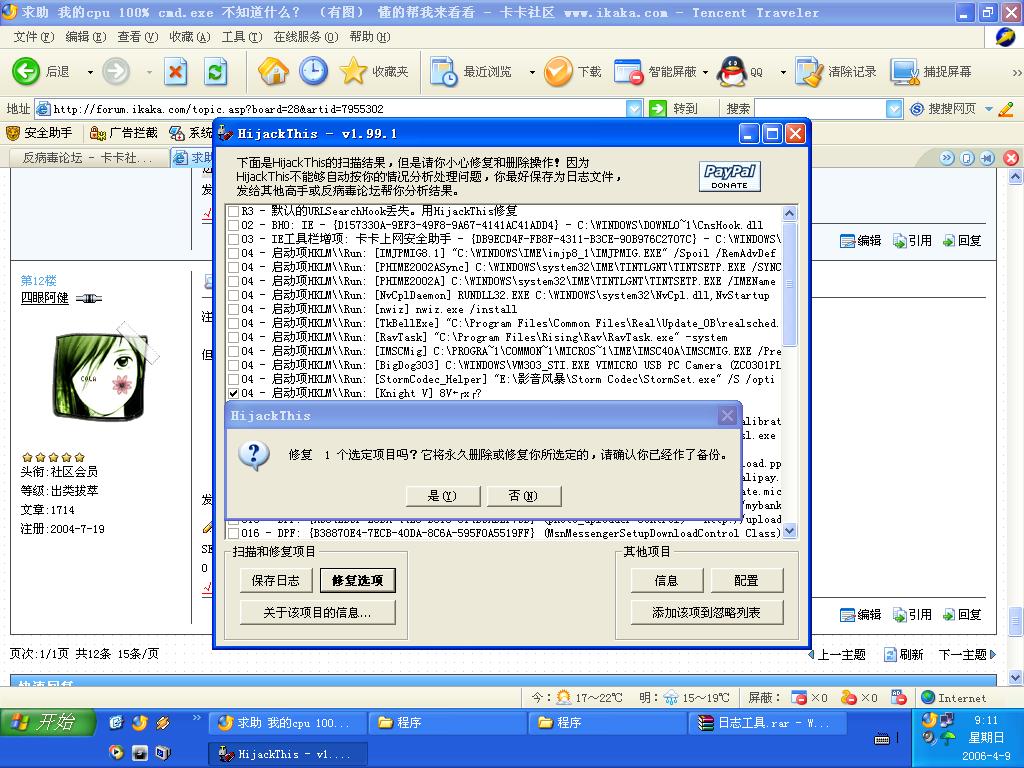This screenshot has width=1024, height=768.
Task: Click the green Back arrow icon
Action: 25,71
